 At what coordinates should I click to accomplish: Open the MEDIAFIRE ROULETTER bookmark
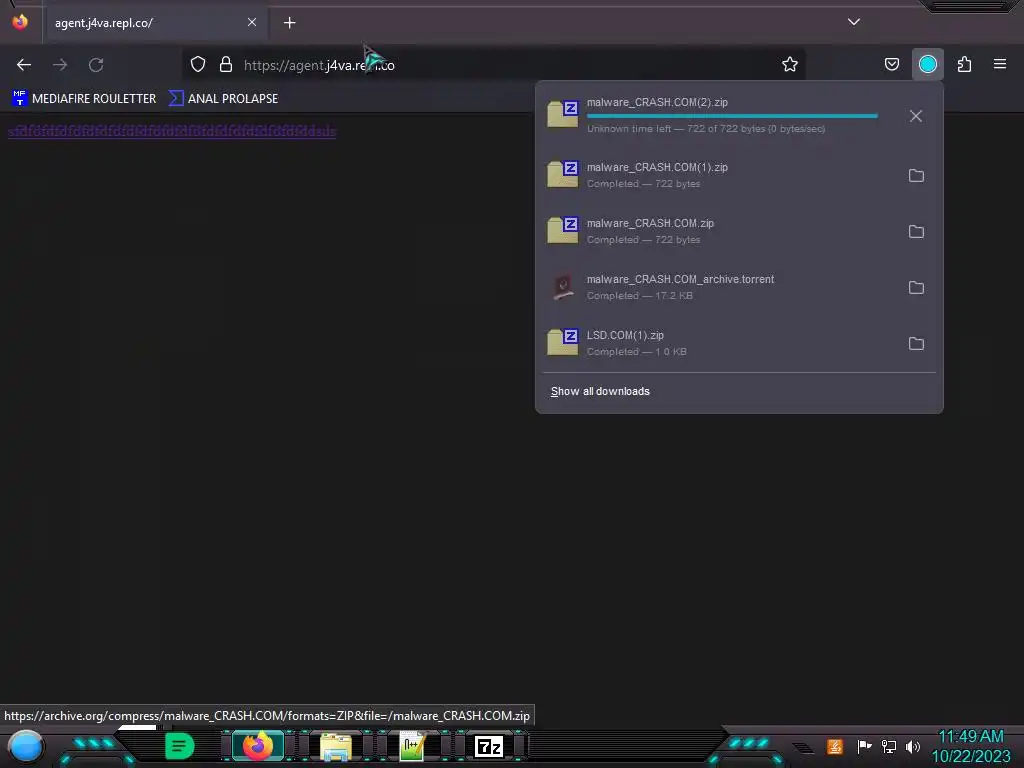[84, 99]
